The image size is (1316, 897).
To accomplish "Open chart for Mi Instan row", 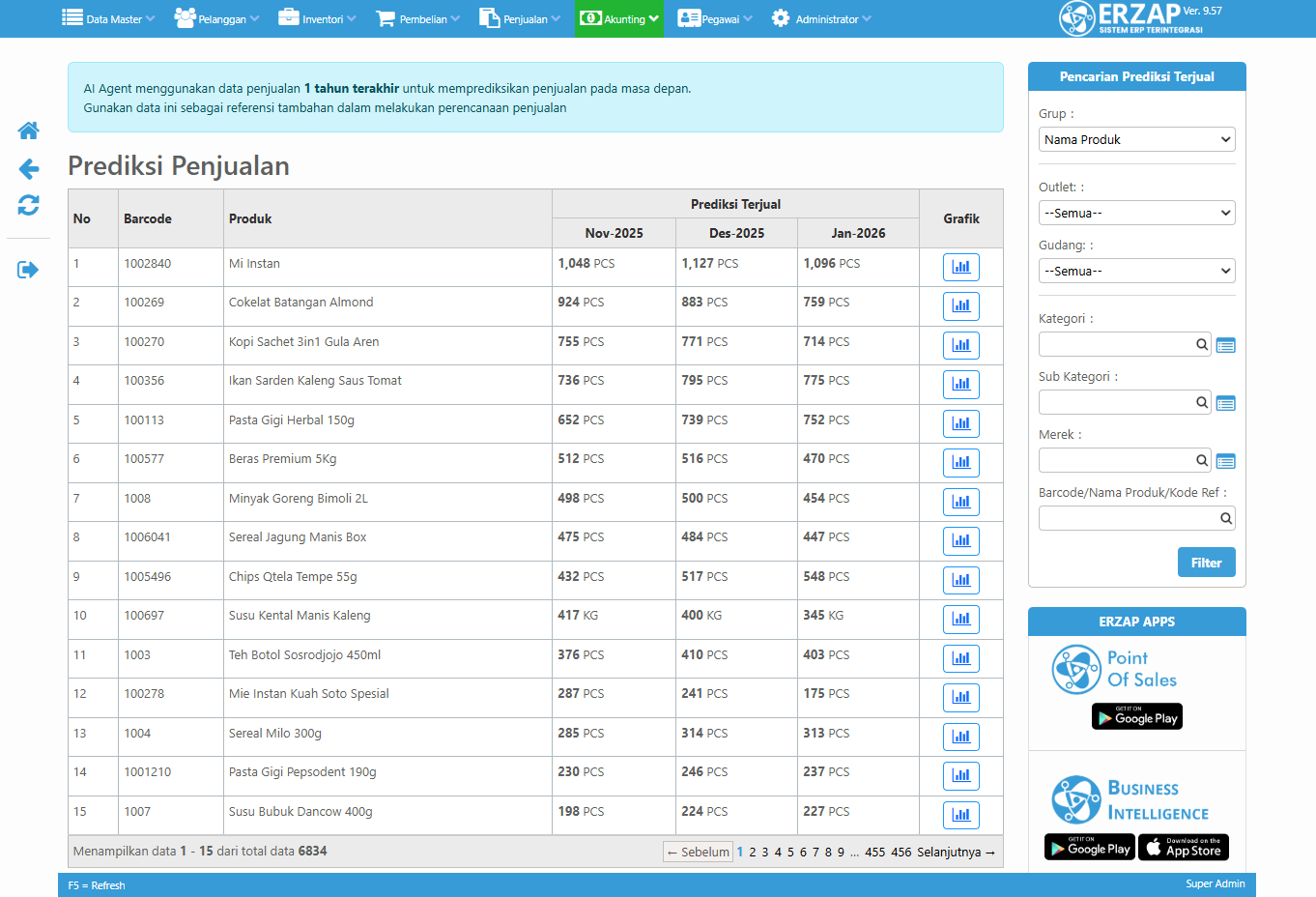I will pyautogui.click(x=960, y=267).
